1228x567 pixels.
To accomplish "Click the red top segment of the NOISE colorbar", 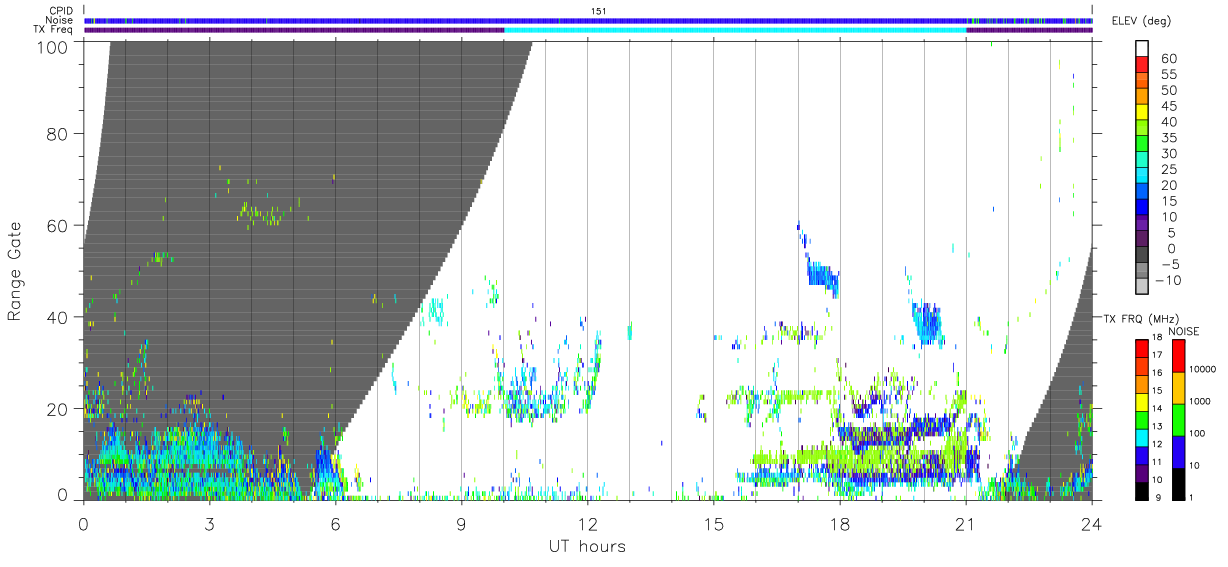I will click(x=1177, y=355).
